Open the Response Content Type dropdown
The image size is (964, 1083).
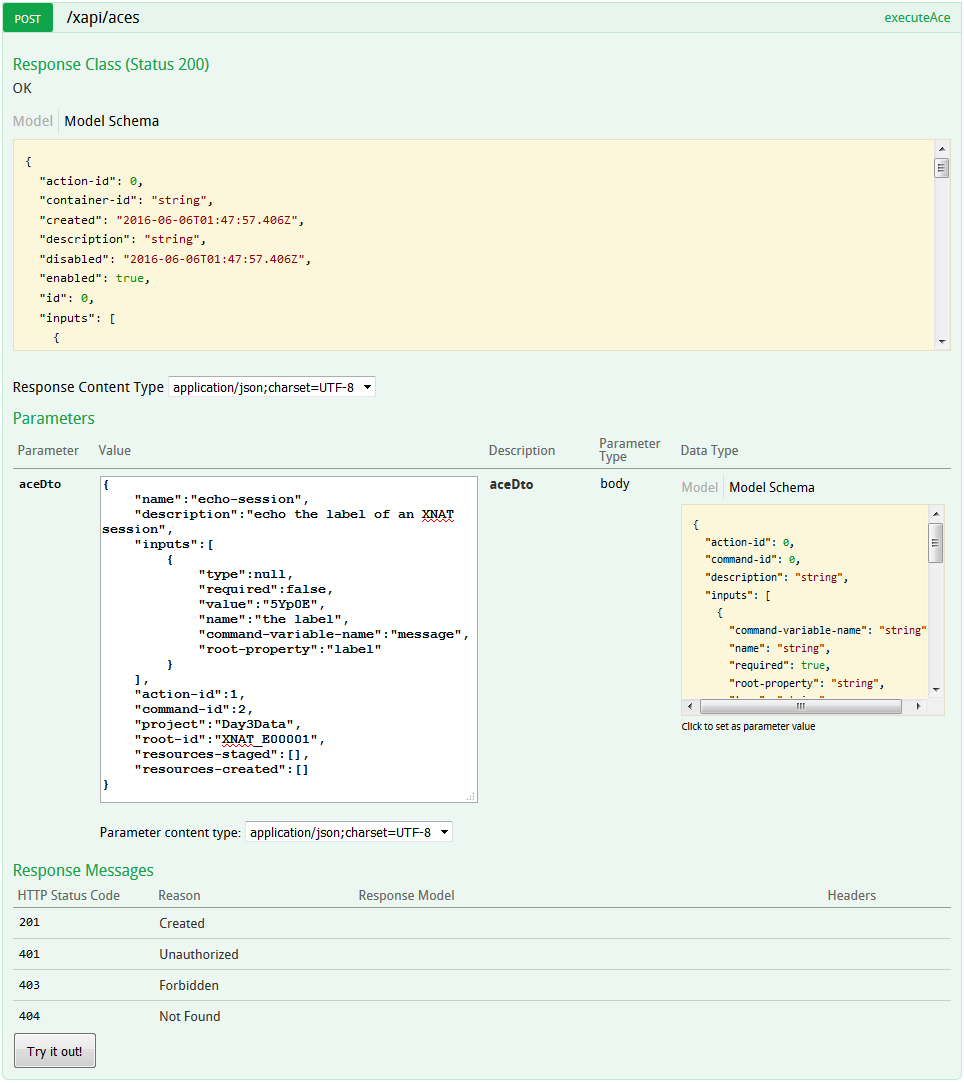coord(272,387)
